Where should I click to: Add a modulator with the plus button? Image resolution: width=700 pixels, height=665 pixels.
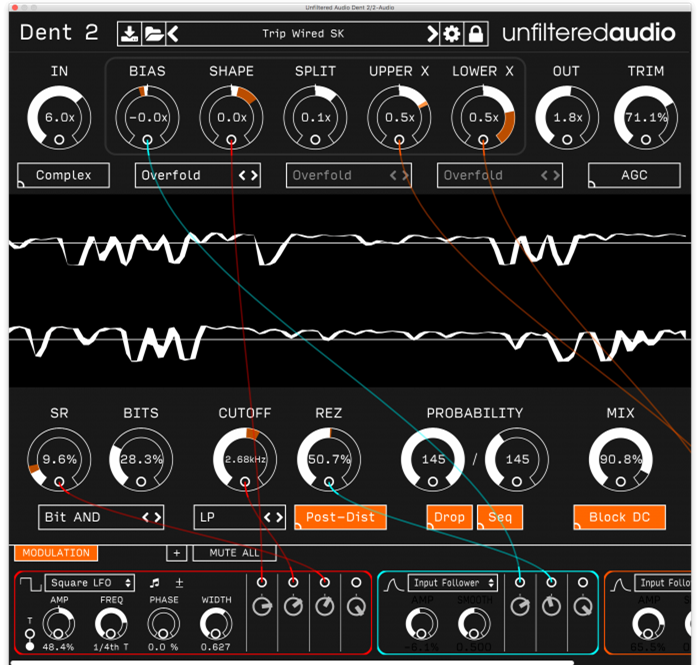coord(177,553)
